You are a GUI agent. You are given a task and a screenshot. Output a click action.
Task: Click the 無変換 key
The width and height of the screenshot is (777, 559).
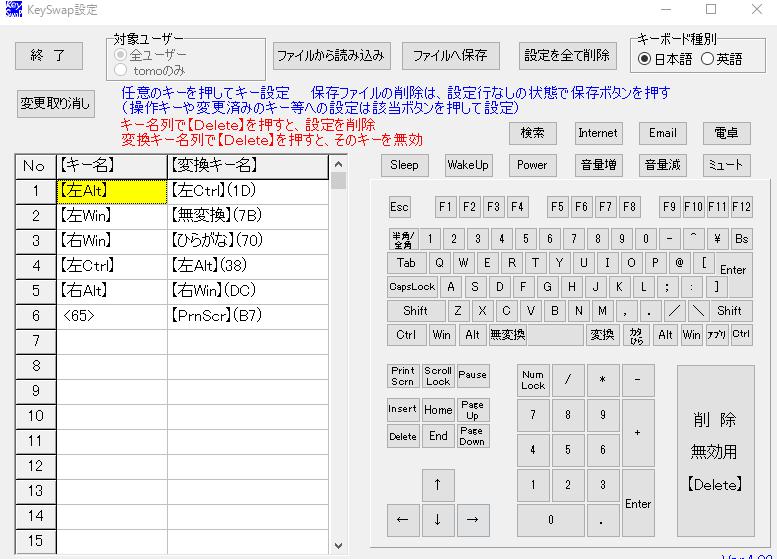click(x=508, y=335)
